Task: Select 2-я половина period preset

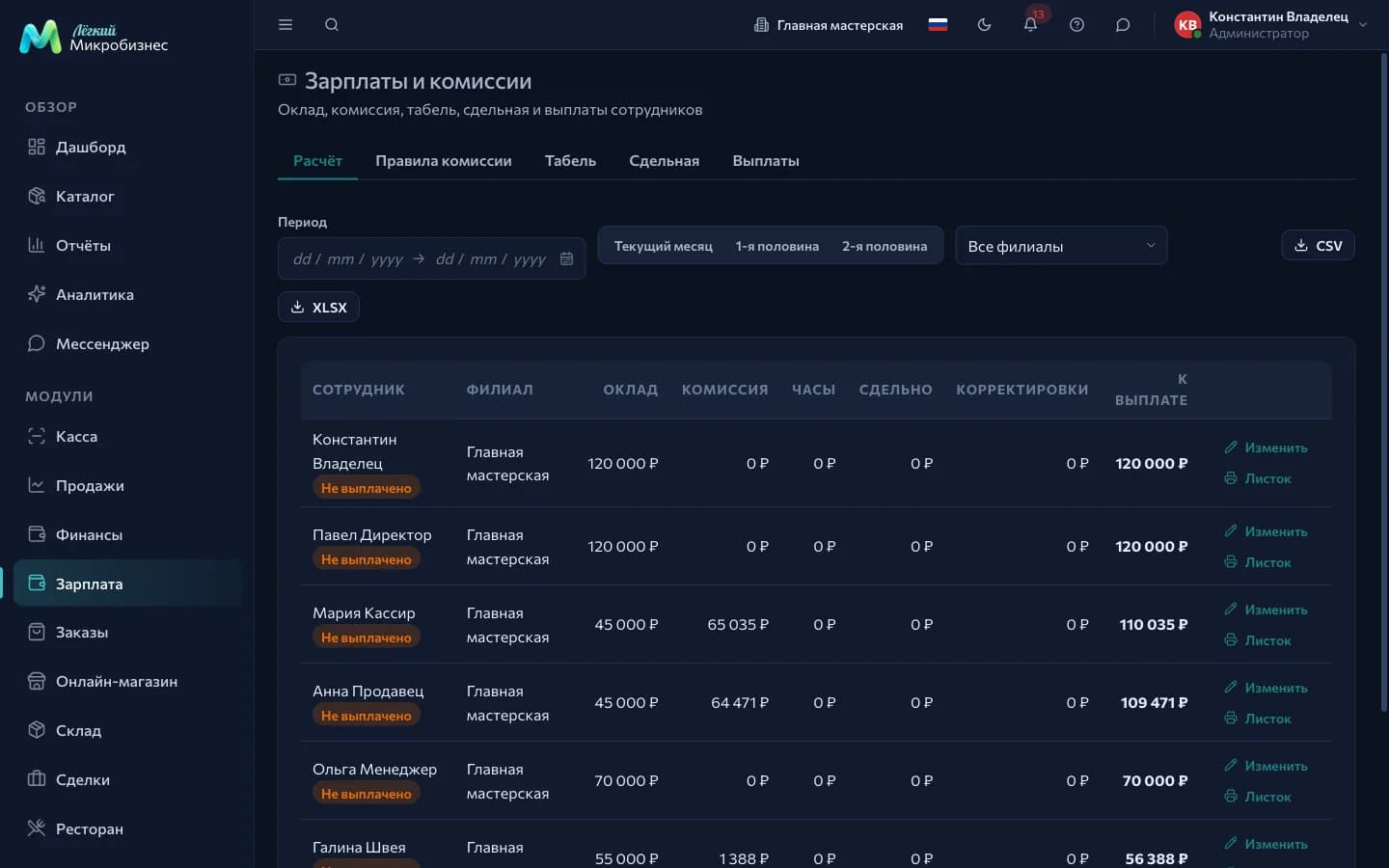Action: coord(885,246)
